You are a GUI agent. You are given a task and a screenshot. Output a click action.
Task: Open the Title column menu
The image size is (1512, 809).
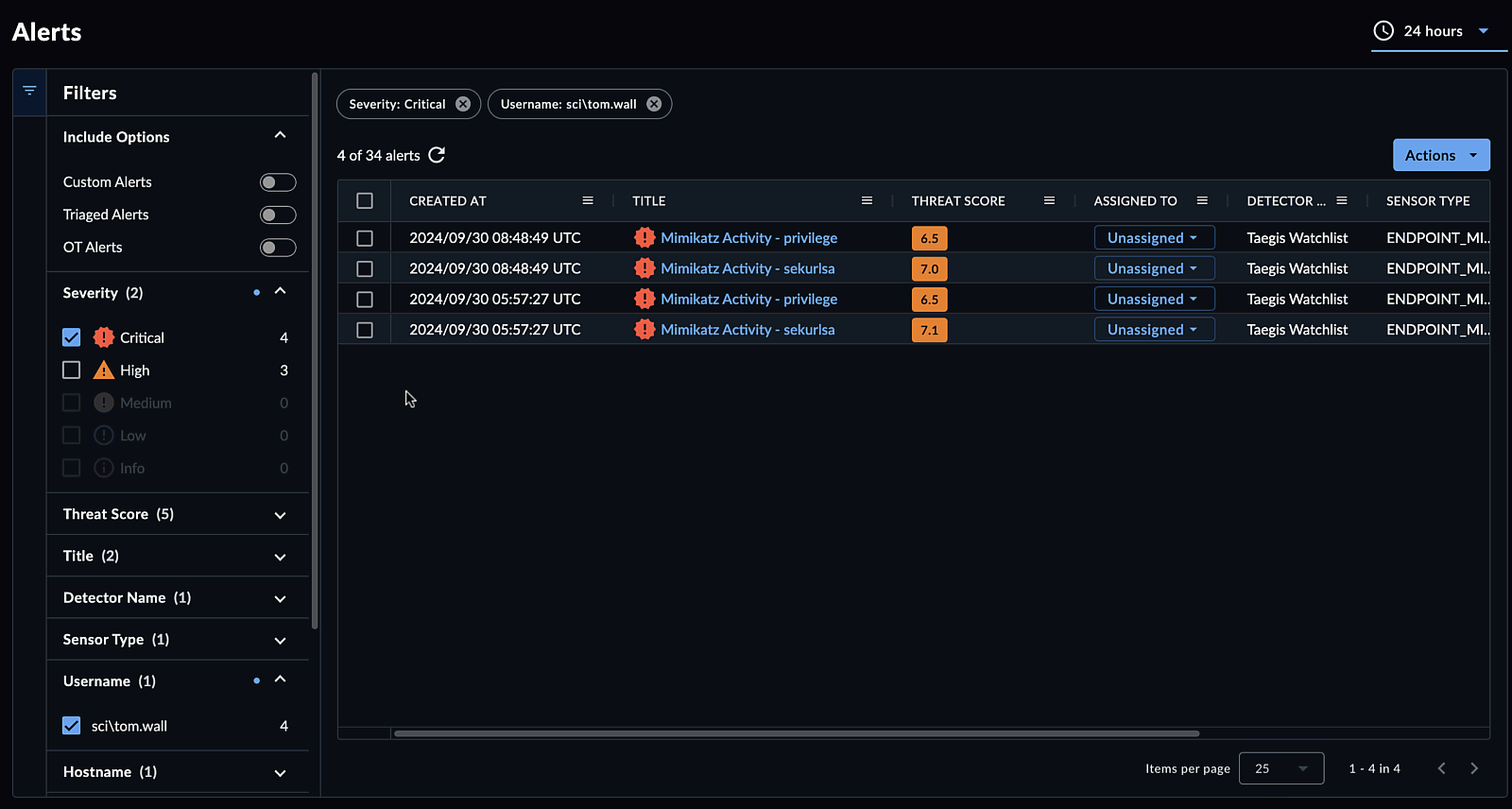click(867, 200)
